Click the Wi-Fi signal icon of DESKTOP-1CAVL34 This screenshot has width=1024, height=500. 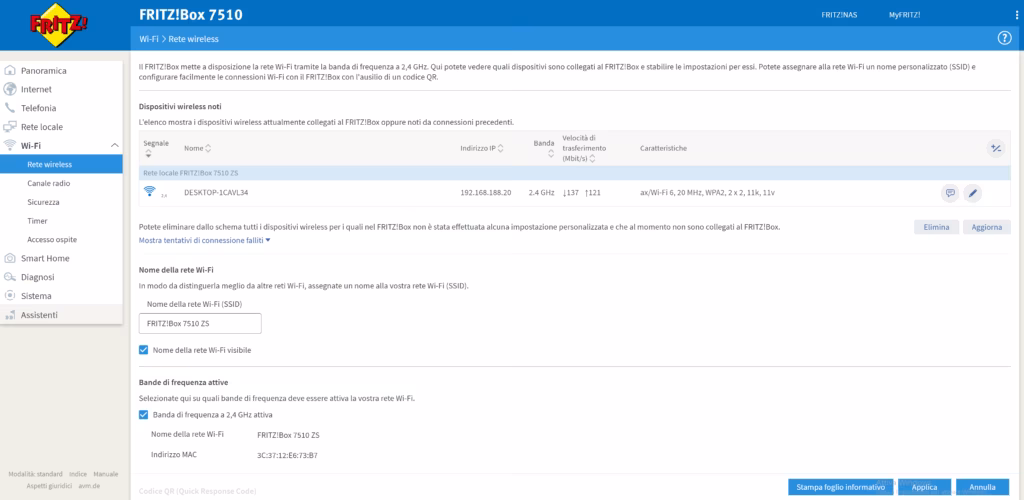[150, 191]
